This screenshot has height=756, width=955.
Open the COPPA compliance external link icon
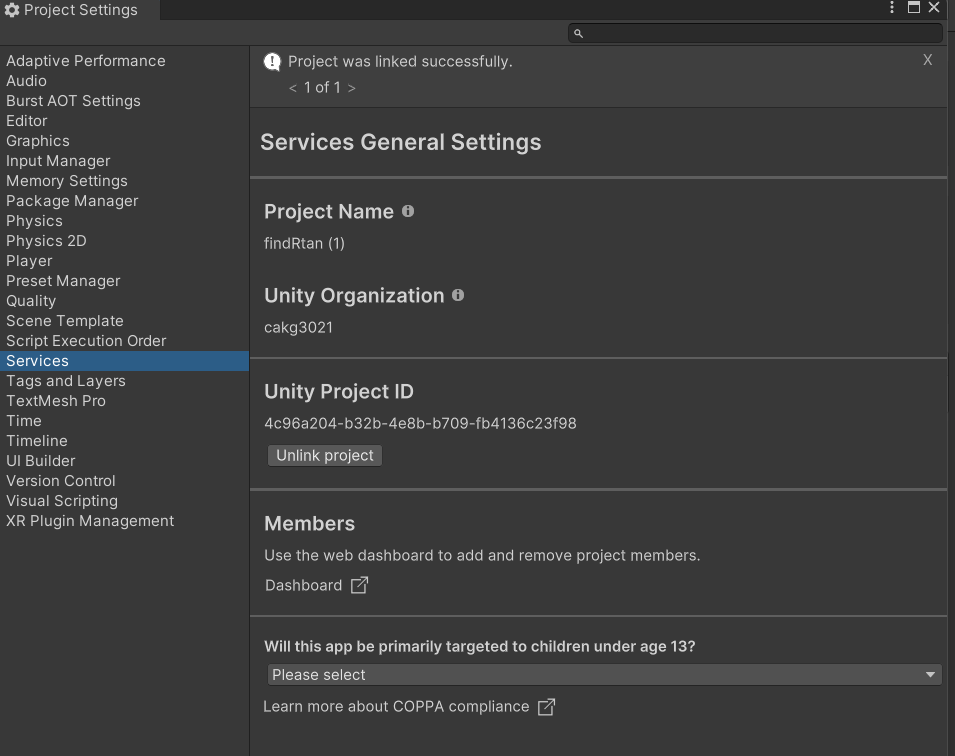(546, 707)
